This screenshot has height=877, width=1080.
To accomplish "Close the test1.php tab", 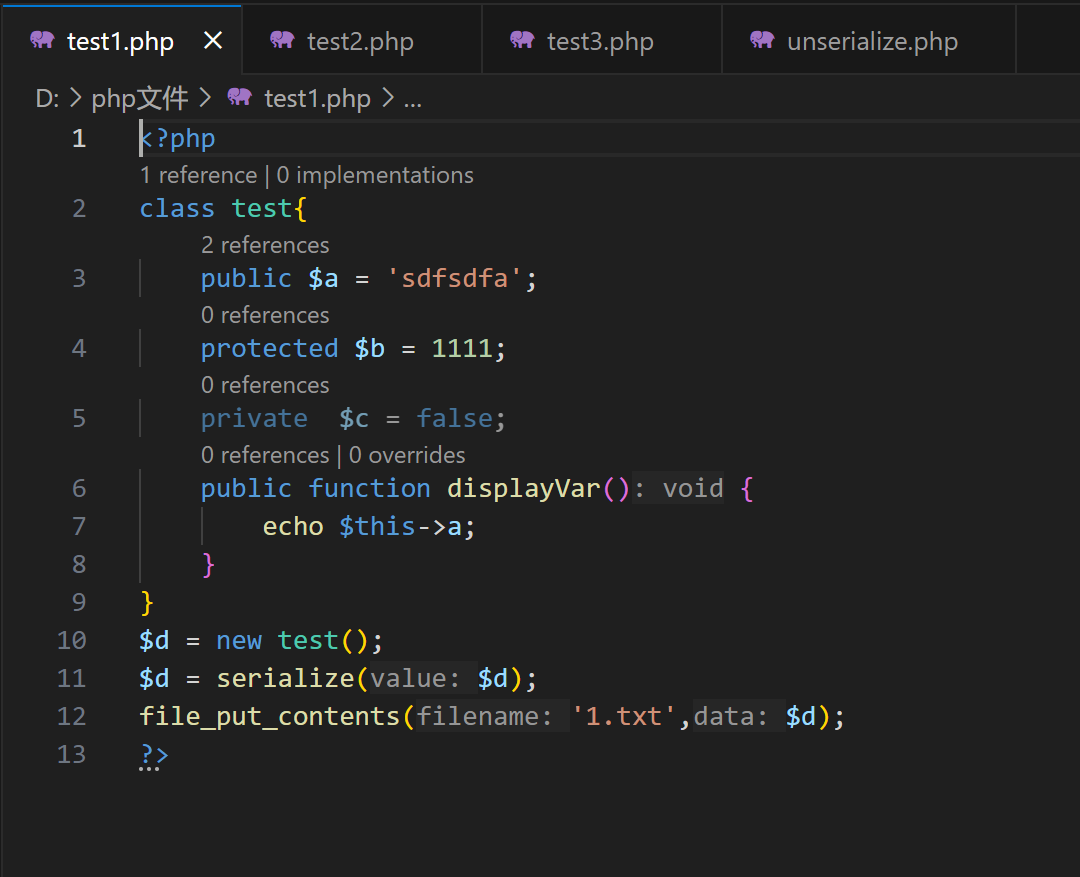I will [x=214, y=41].
